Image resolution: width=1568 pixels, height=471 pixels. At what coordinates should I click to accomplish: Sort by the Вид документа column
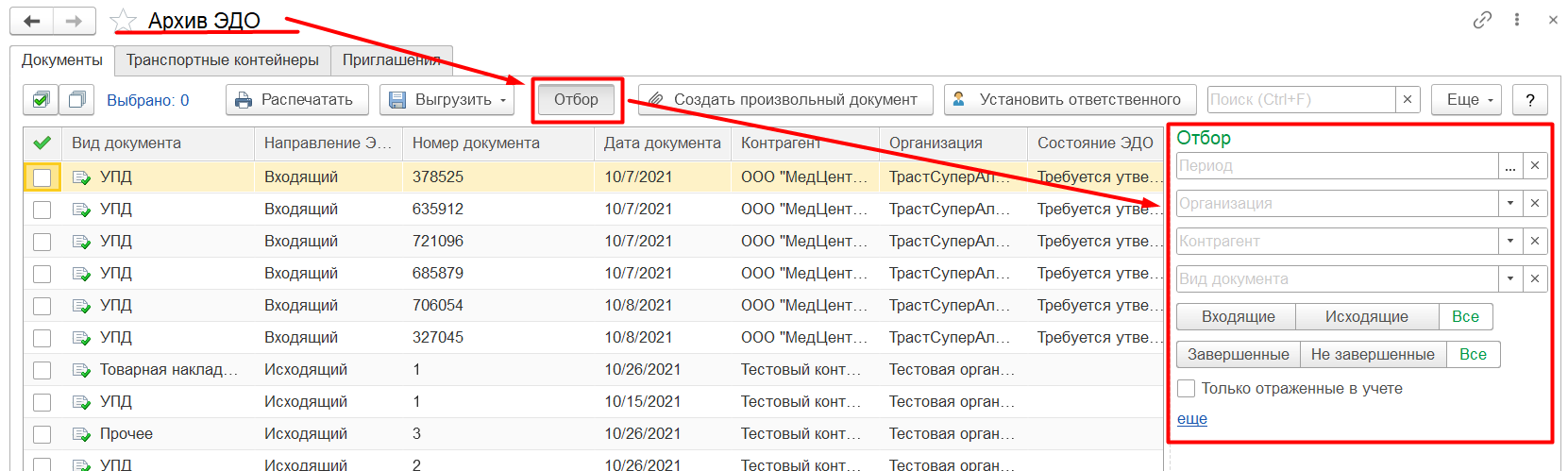tap(157, 143)
